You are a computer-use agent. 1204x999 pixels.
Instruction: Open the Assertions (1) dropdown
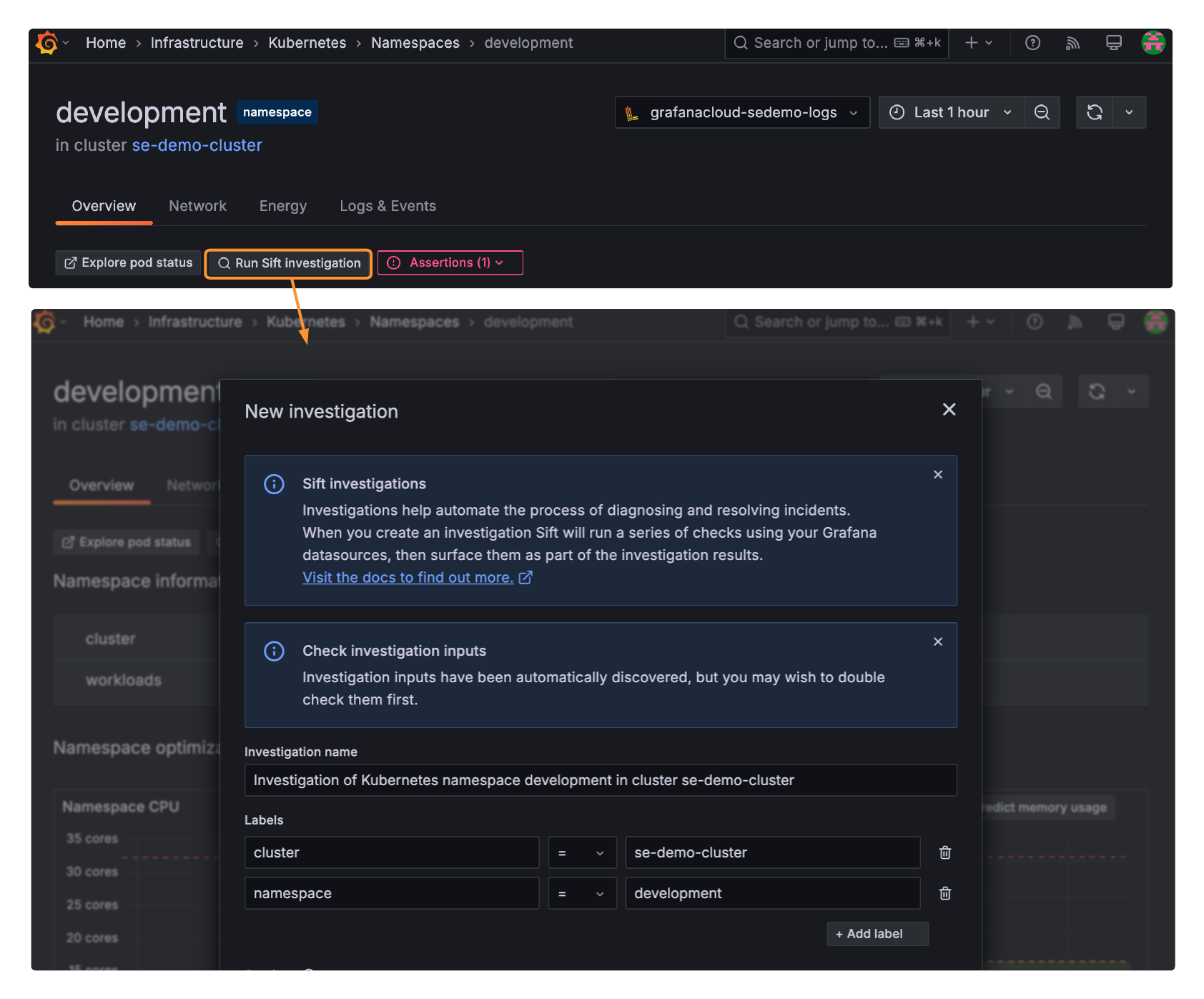(450, 262)
